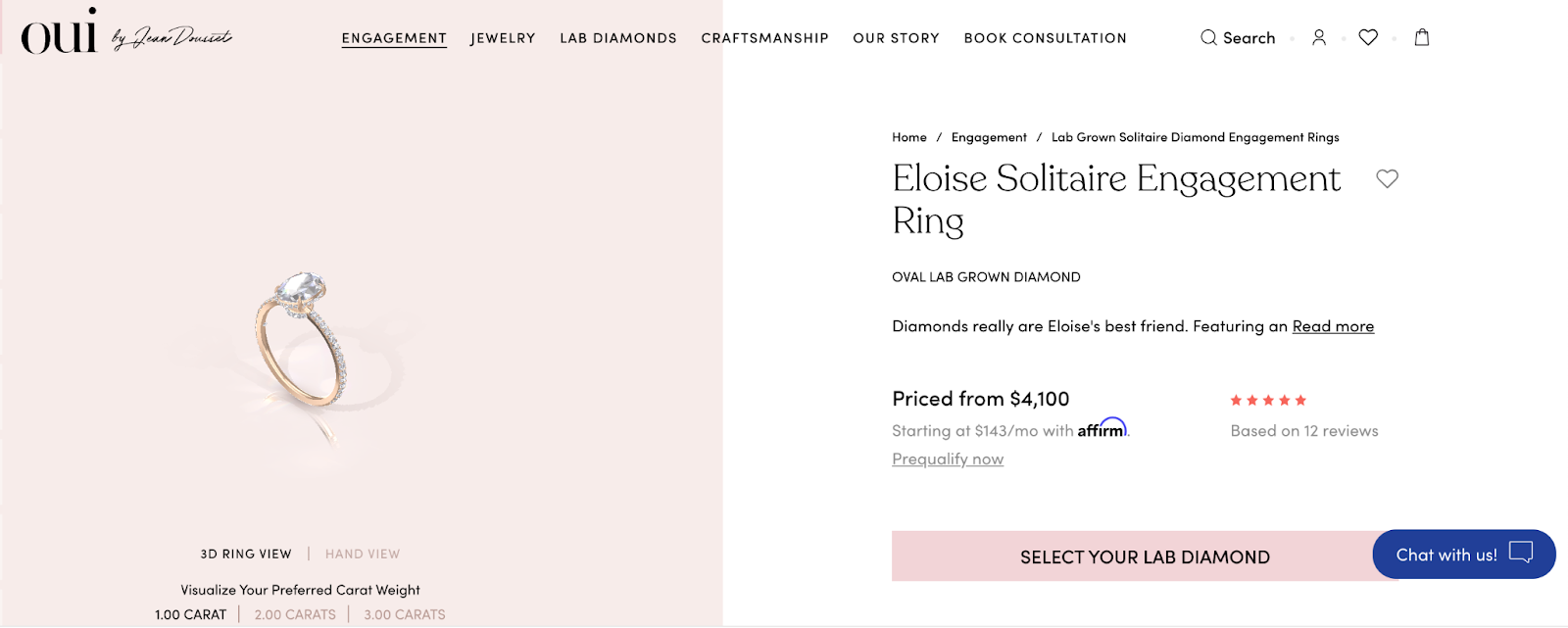Follow the Prequalify now link

click(x=948, y=459)
